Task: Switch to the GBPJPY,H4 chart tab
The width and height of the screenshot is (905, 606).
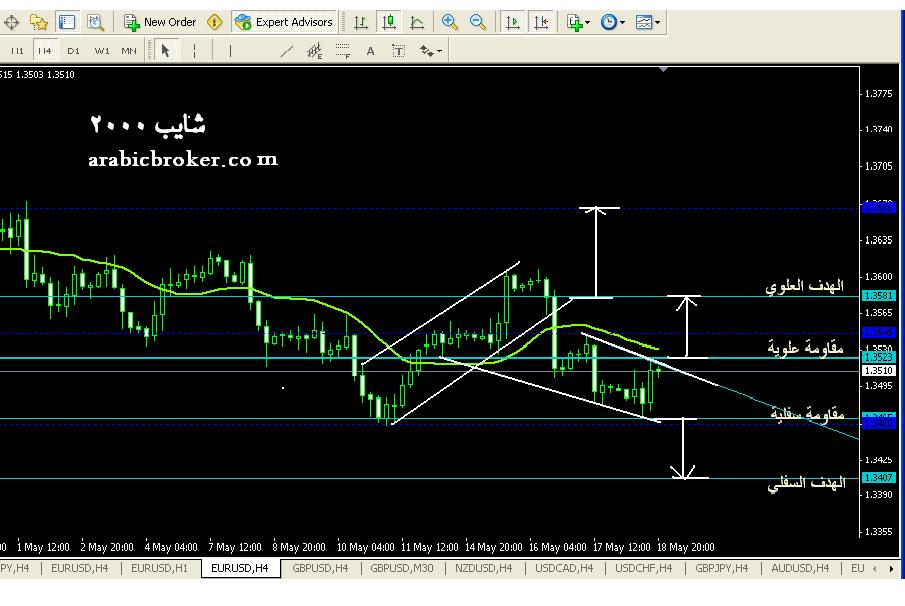Action: coord(721,568)
